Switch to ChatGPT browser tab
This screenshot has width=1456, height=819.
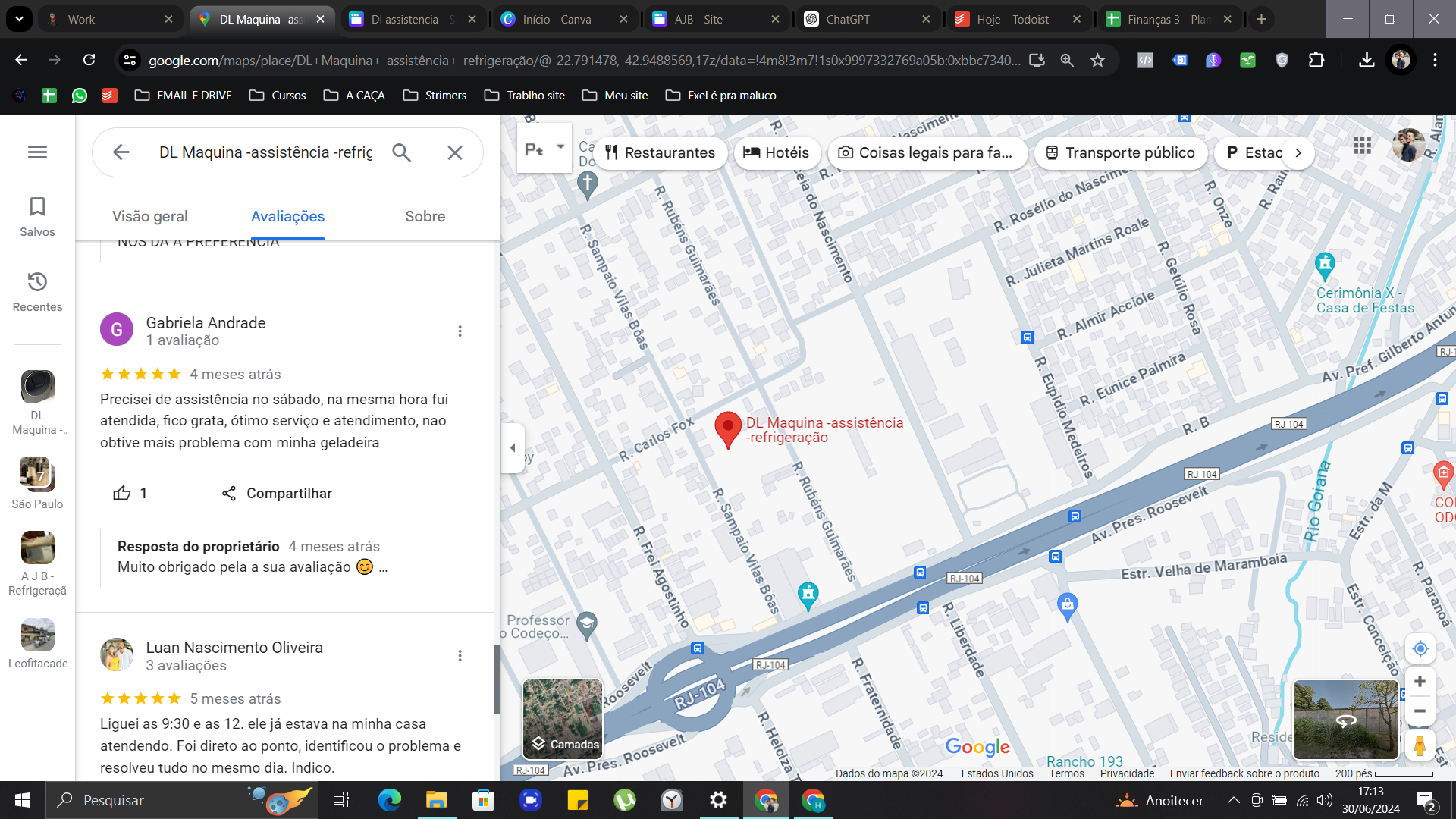coord(868,19)
